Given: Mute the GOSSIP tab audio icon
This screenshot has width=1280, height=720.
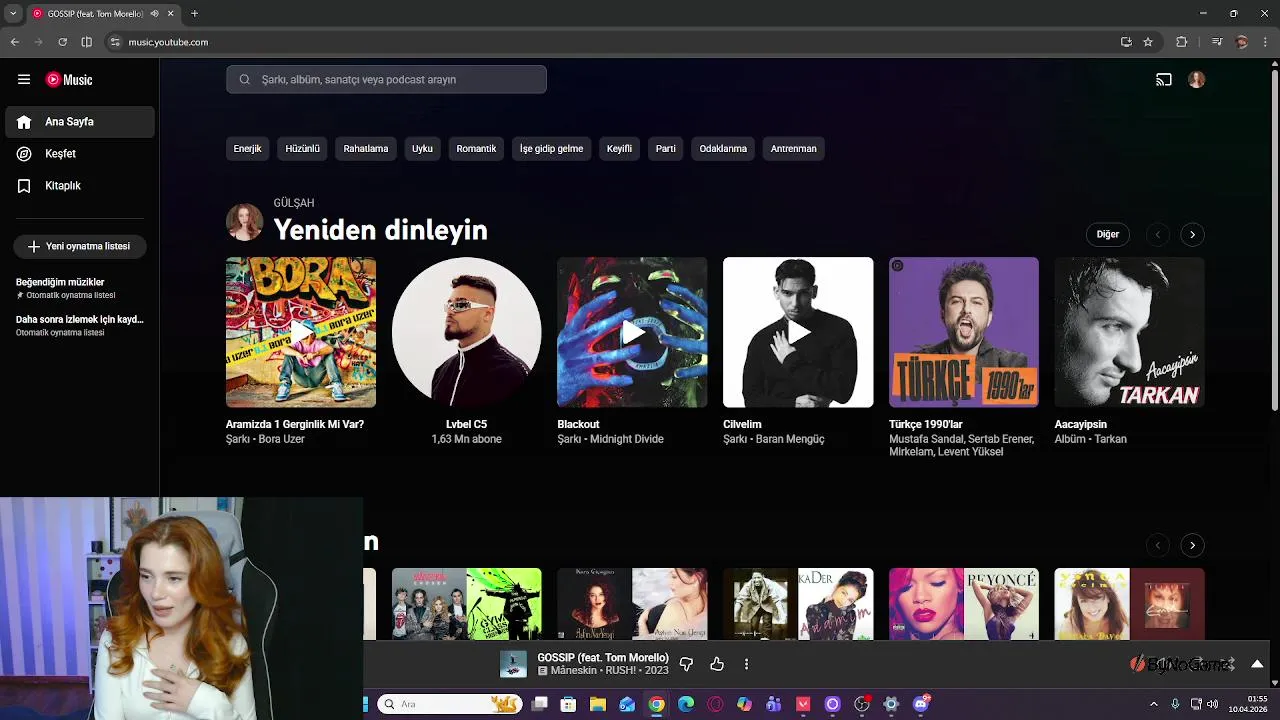Looking at the screenshot, I should click(154, 14).
